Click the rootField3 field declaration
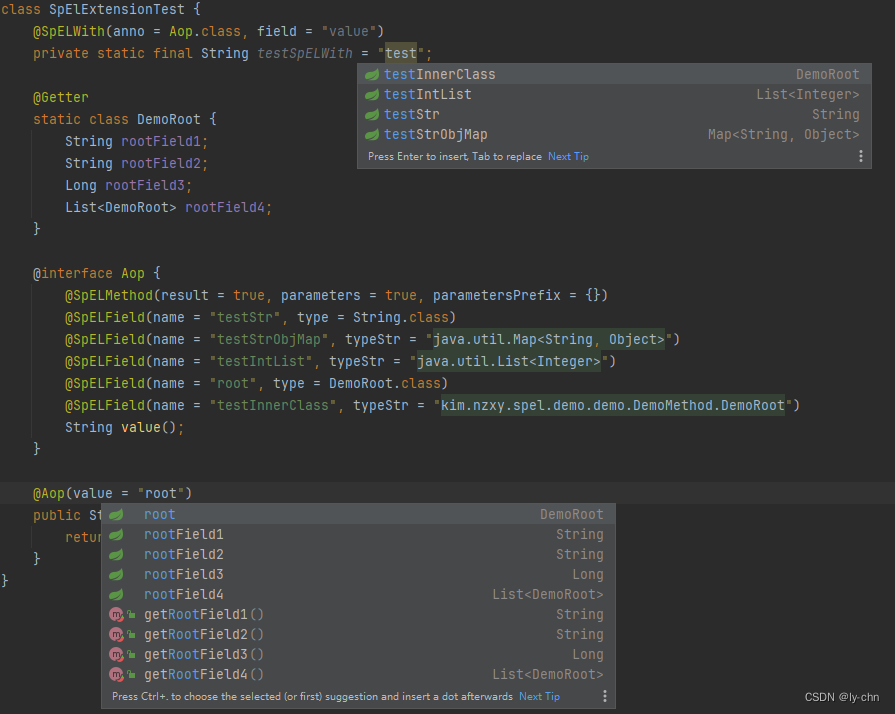 click(x=145, y=185)
